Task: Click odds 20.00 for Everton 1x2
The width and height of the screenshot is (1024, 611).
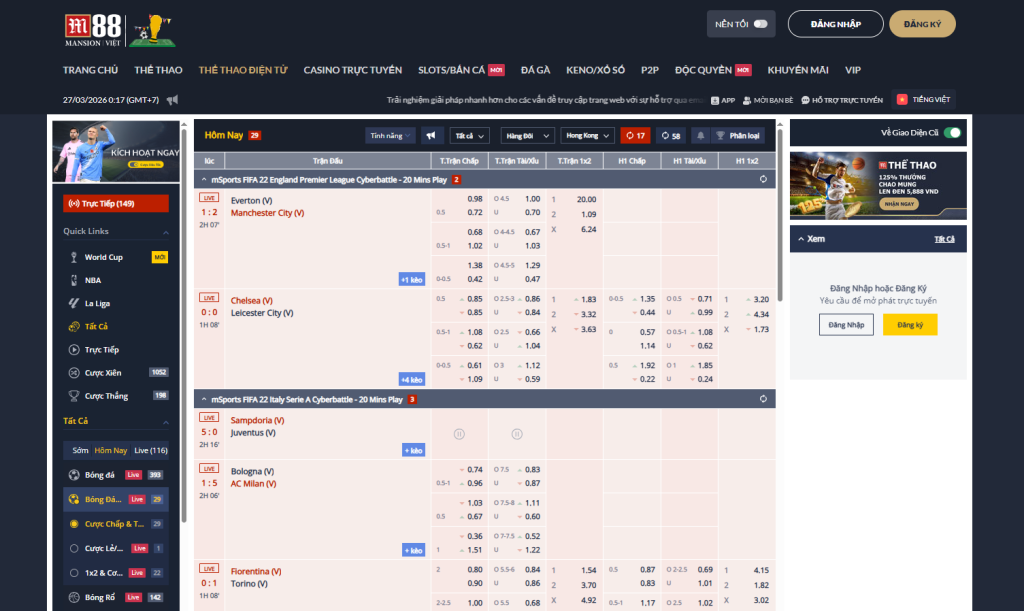Action: [586, 199]
